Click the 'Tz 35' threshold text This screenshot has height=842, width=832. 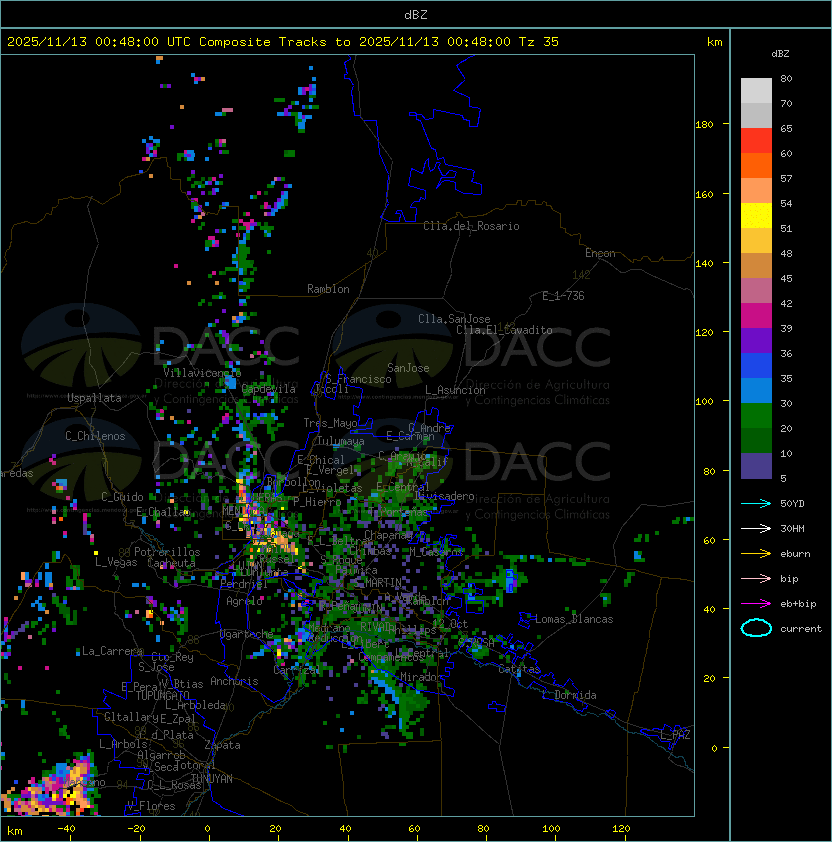click(x=539, y=42)
